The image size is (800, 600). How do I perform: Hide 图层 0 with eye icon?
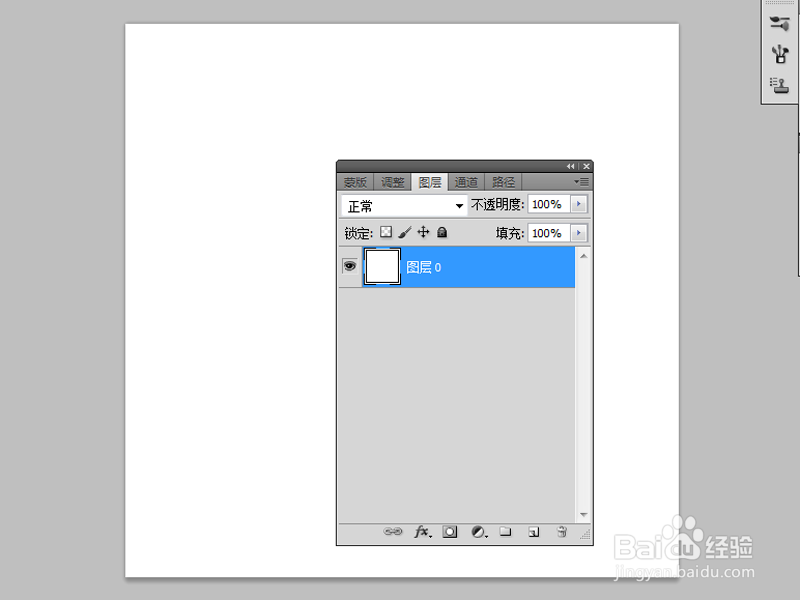tap(349, 266)
